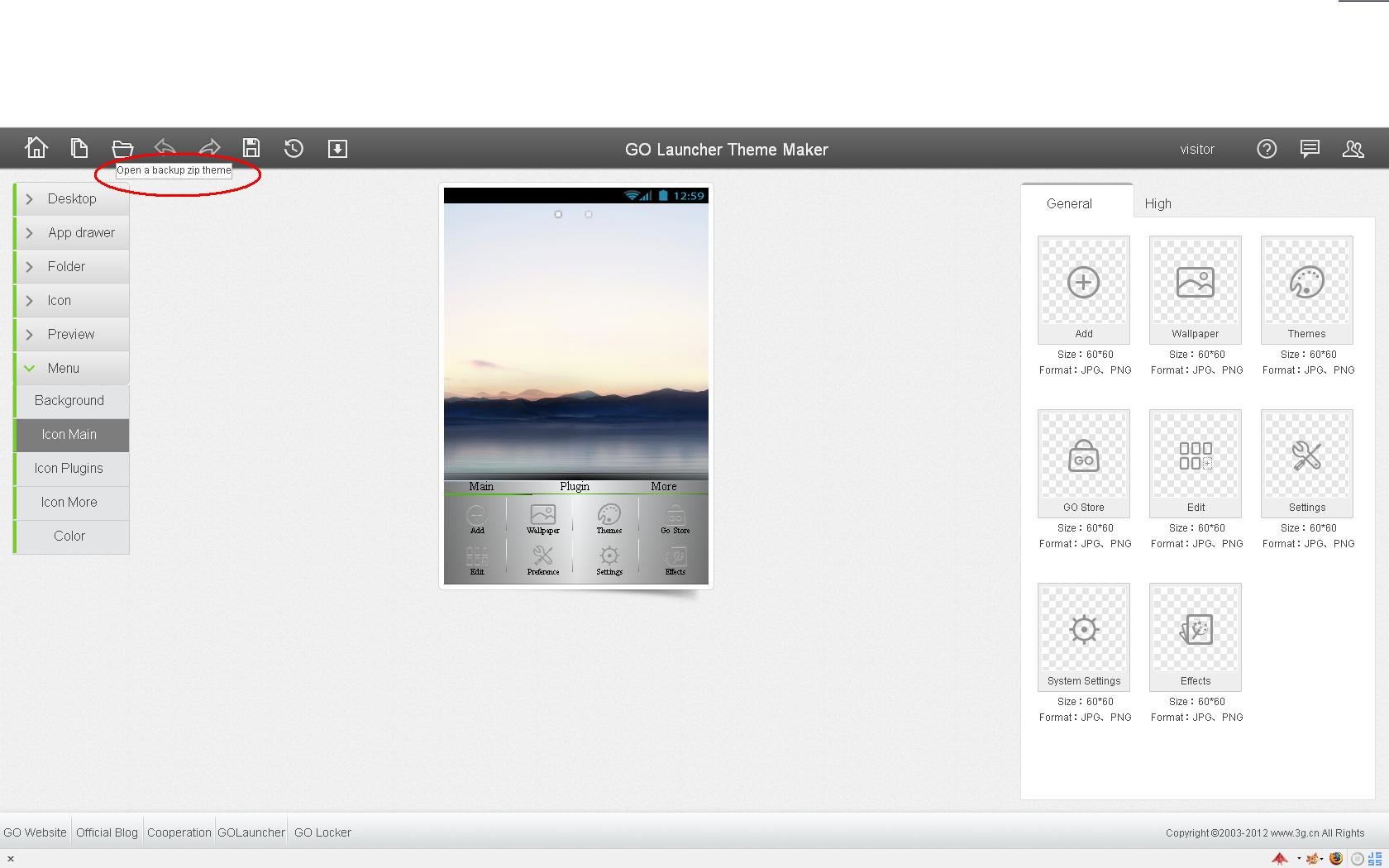
Task: Click Preference icon in phone preview
Action: pyautogui.click(x=543, y=560)
